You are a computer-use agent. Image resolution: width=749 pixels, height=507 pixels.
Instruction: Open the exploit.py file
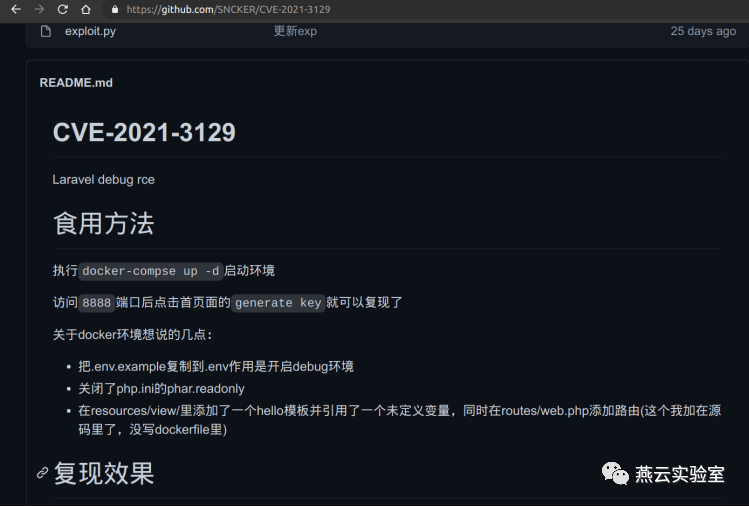click(90, 32)
